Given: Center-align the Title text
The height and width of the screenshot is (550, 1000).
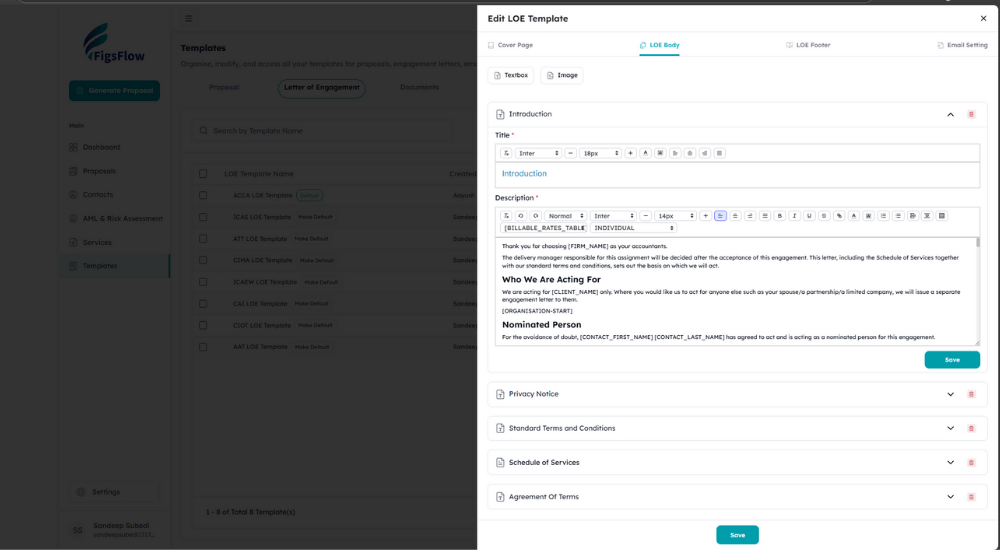Looking at the screenshot, I should pos(690,153).
